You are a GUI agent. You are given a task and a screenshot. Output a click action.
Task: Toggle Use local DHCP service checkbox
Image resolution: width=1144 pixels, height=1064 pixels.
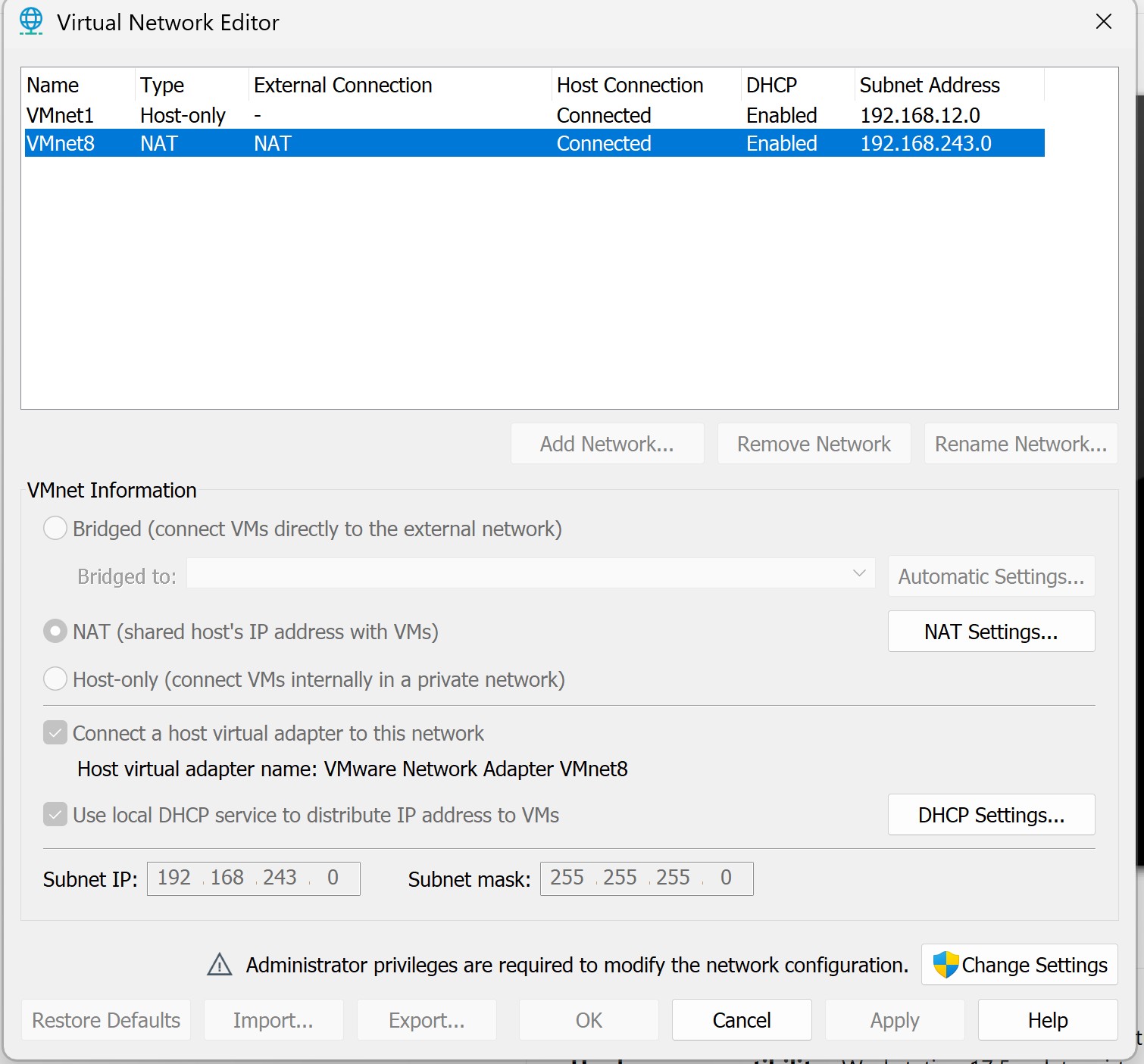55,815
